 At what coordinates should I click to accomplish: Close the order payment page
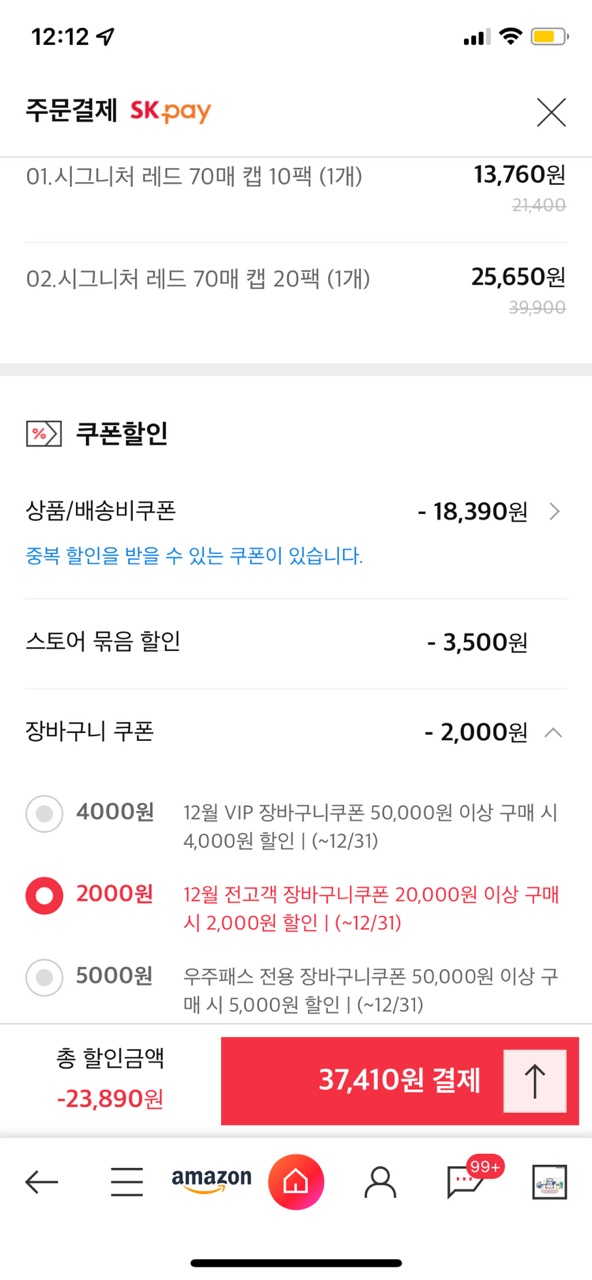click(x=551, y=112)
